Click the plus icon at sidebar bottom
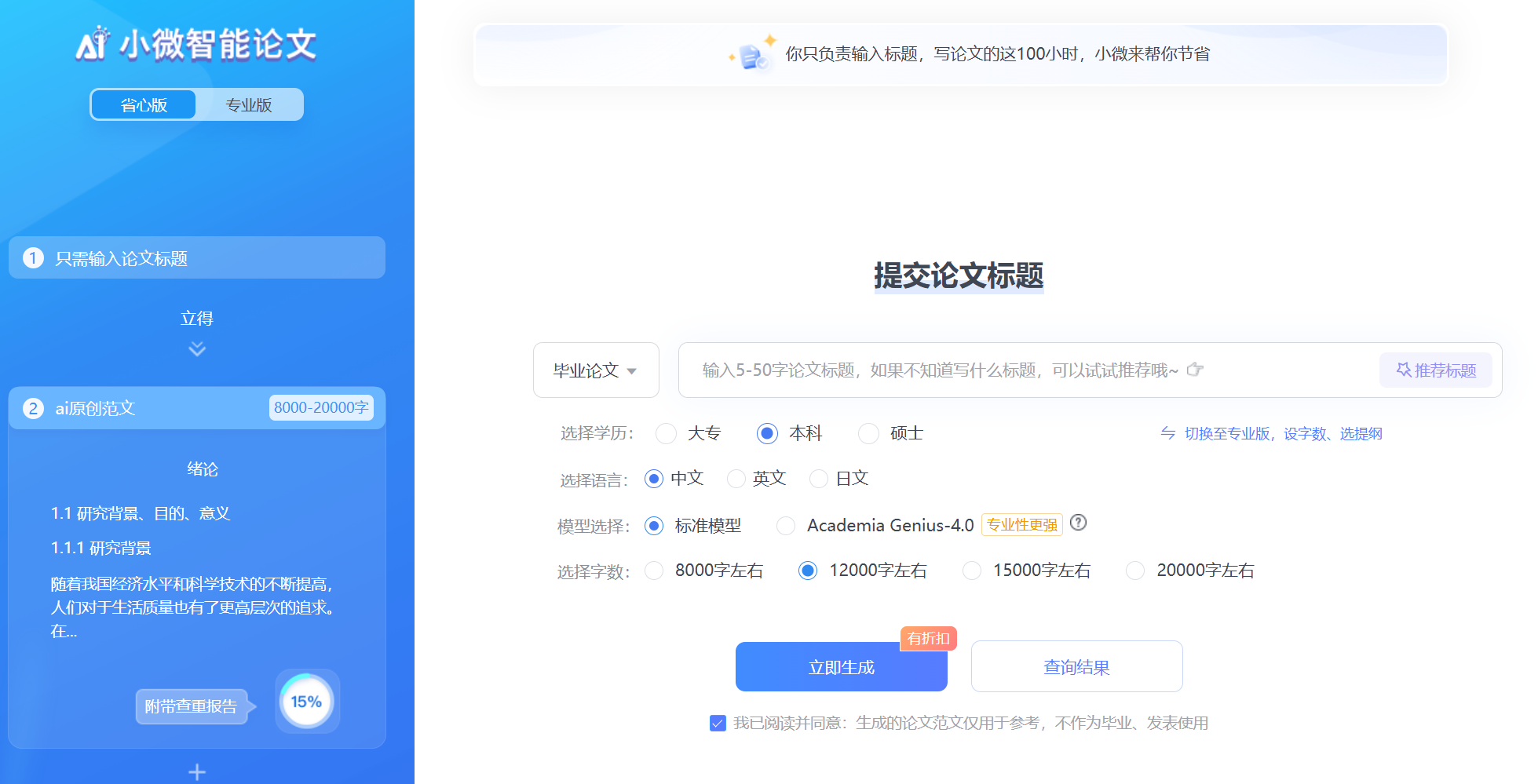 [196, 771]
